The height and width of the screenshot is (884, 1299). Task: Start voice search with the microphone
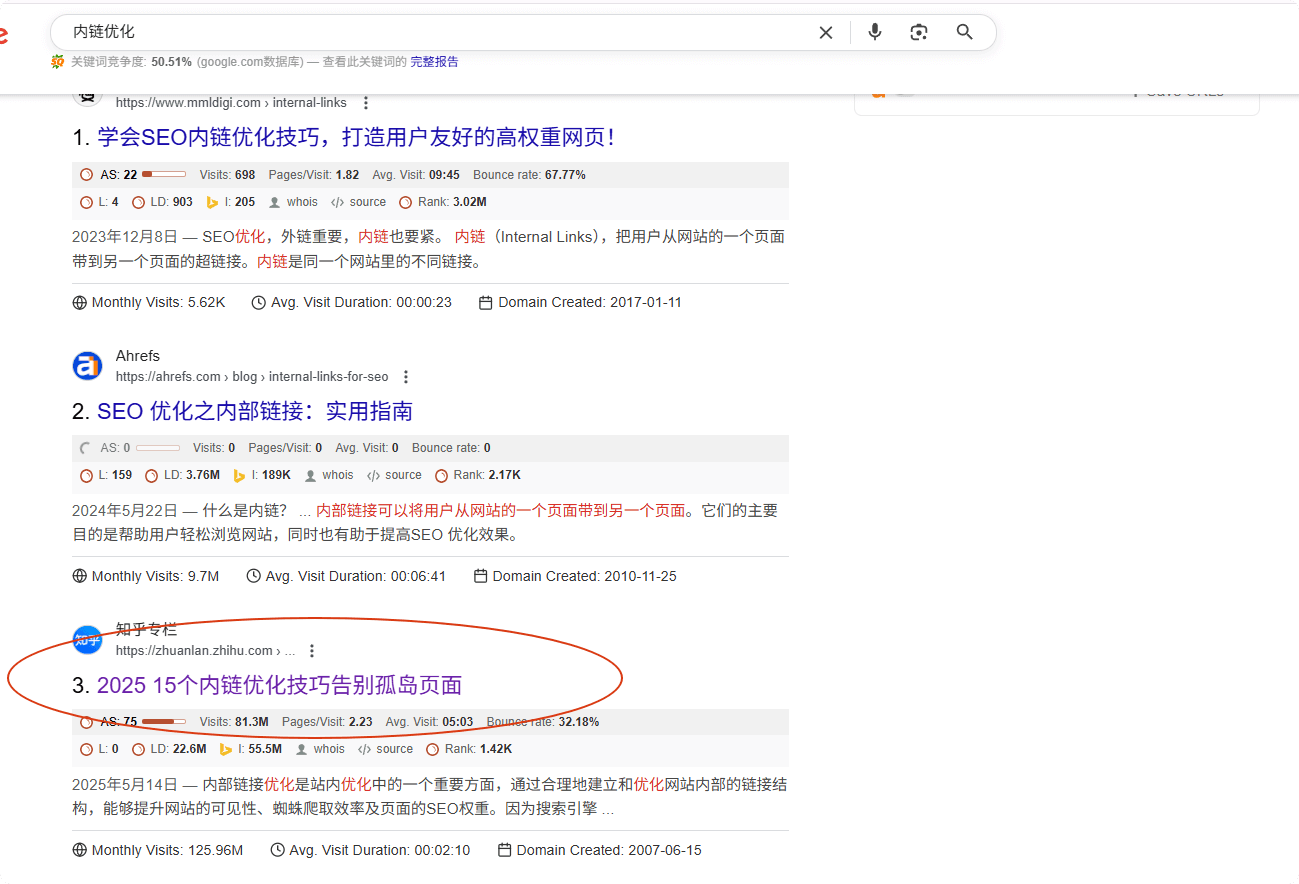875,32
